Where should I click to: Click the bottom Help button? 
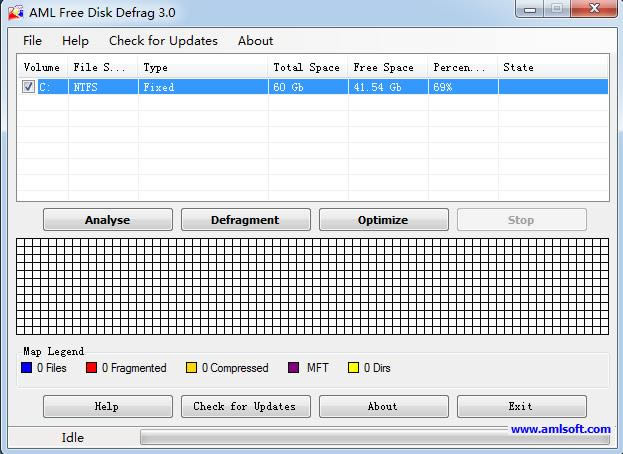pos(108,406)
